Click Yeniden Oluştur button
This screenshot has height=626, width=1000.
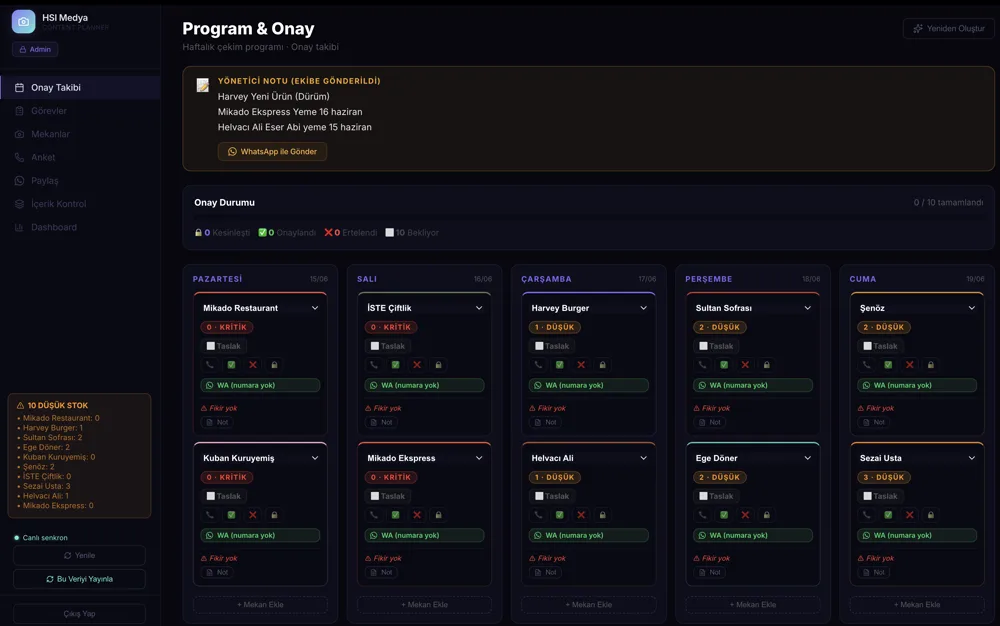pyautogui.click(x=949, y=29)
